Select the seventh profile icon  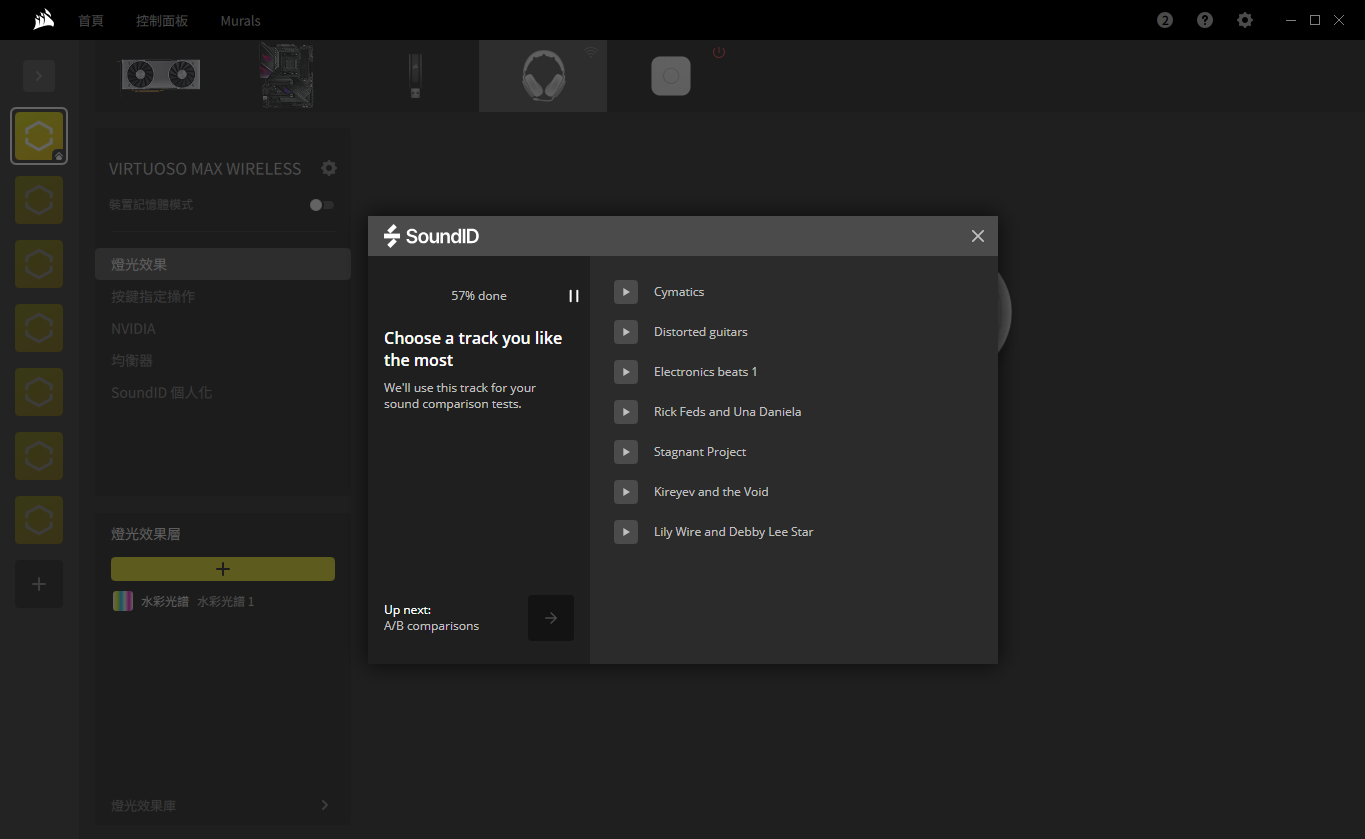[x=39, y=520]
